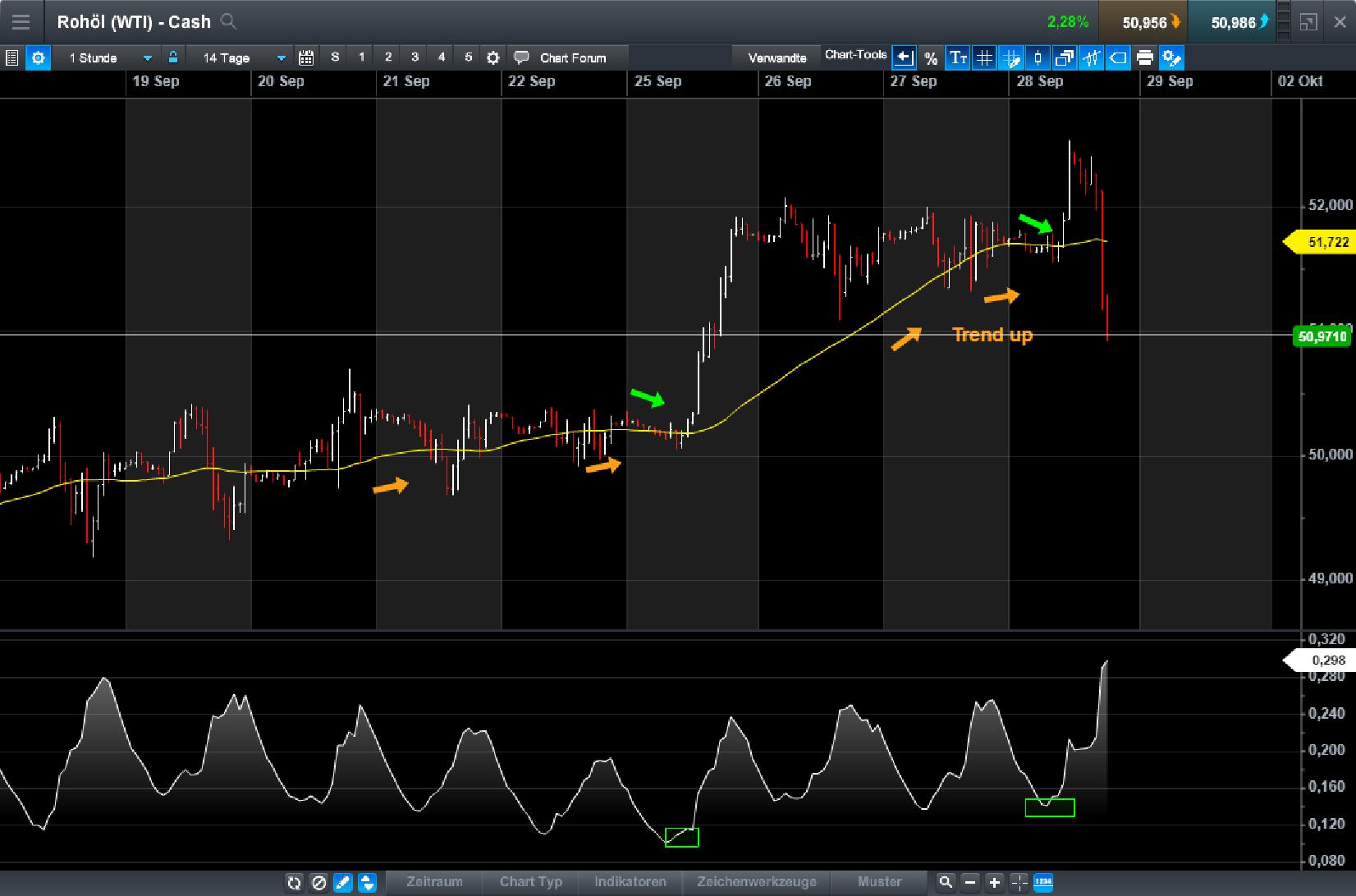Click the green 2.28% change value
Image resolution: width=1356 pixels, height=896 pixels.
pyautogui.click(x=1068, y=22)
